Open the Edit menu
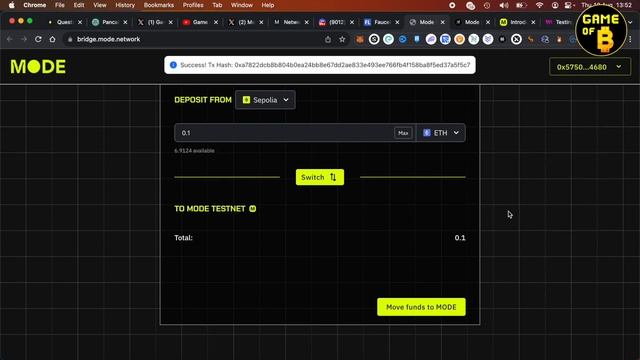Screen dimensions: 640x360 click(x=79, y=5)
